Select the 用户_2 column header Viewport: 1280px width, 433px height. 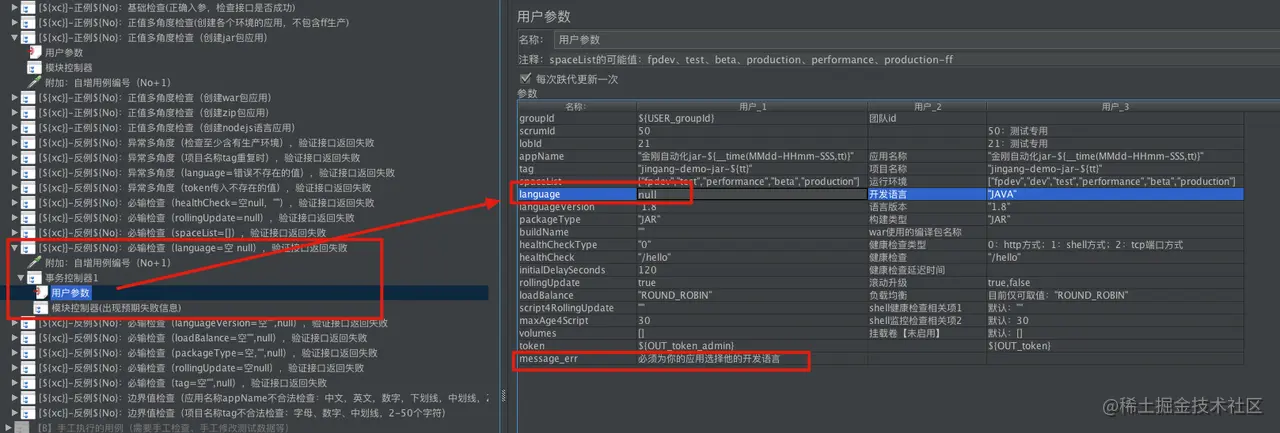[x=926, y=106]
